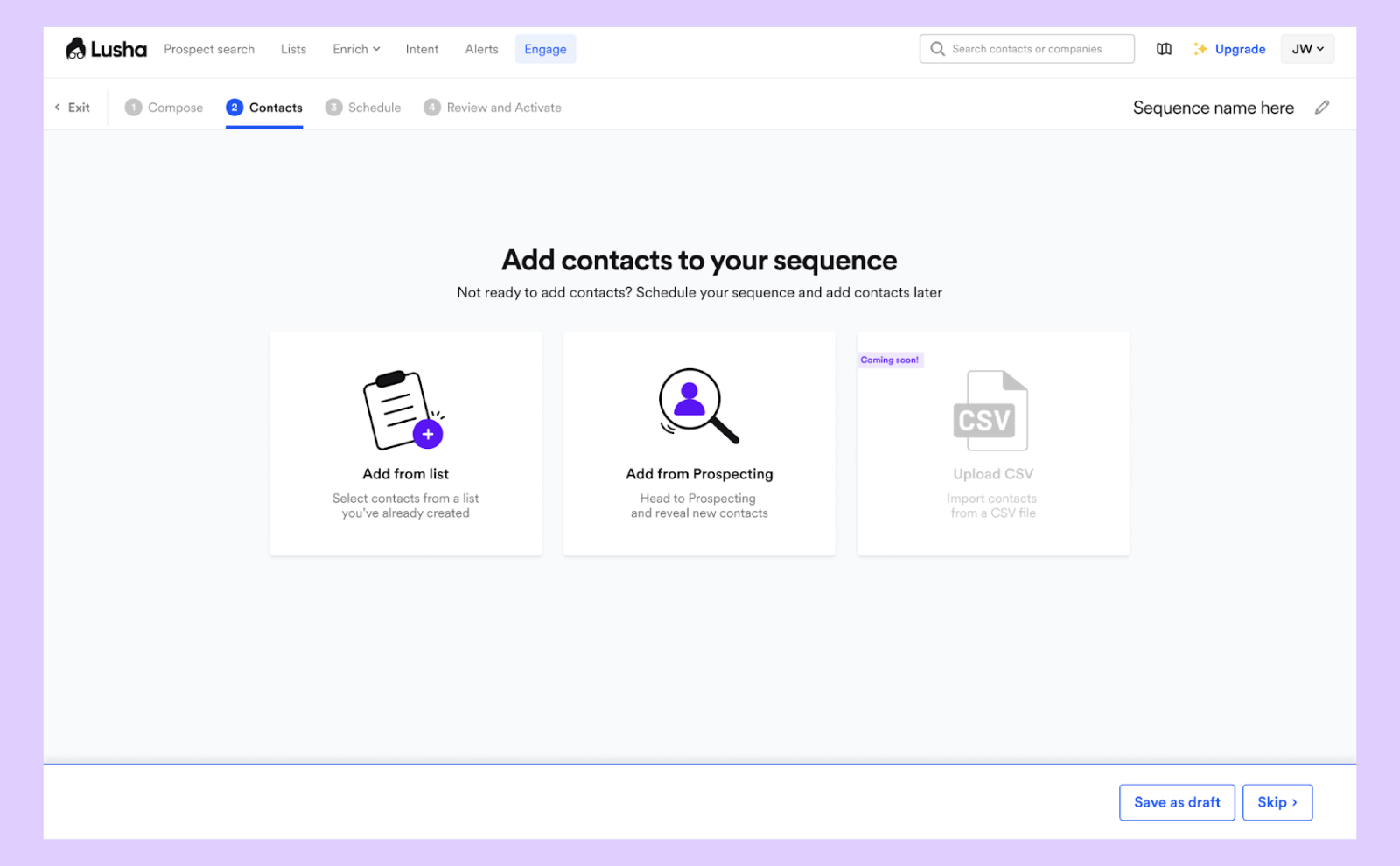Click the Skip button
Viewport: 1400px width, 866px height.
(x=1277, y=802)
